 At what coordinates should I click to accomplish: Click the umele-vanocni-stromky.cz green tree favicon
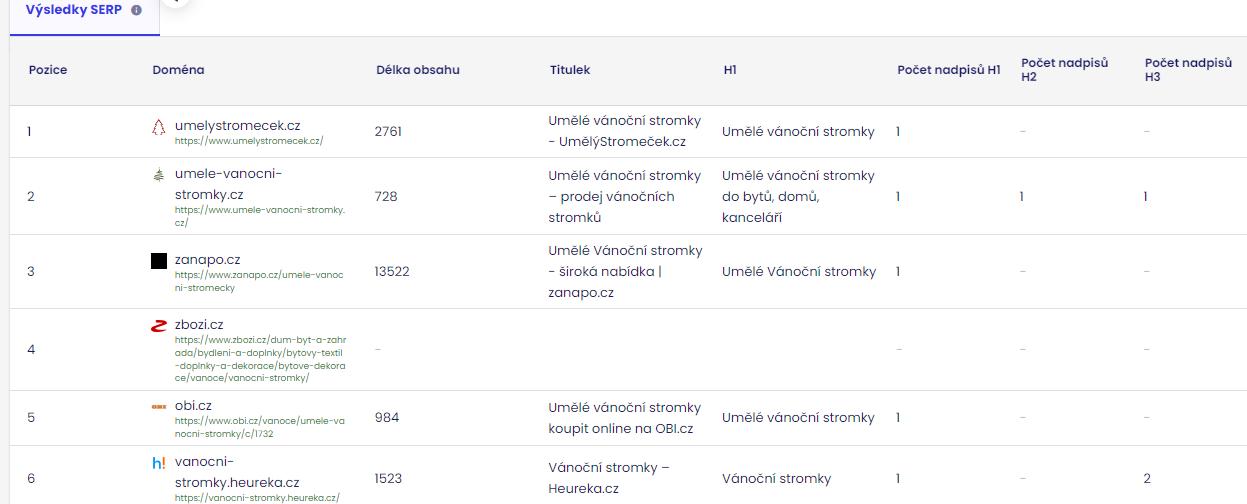pos(158,174)
